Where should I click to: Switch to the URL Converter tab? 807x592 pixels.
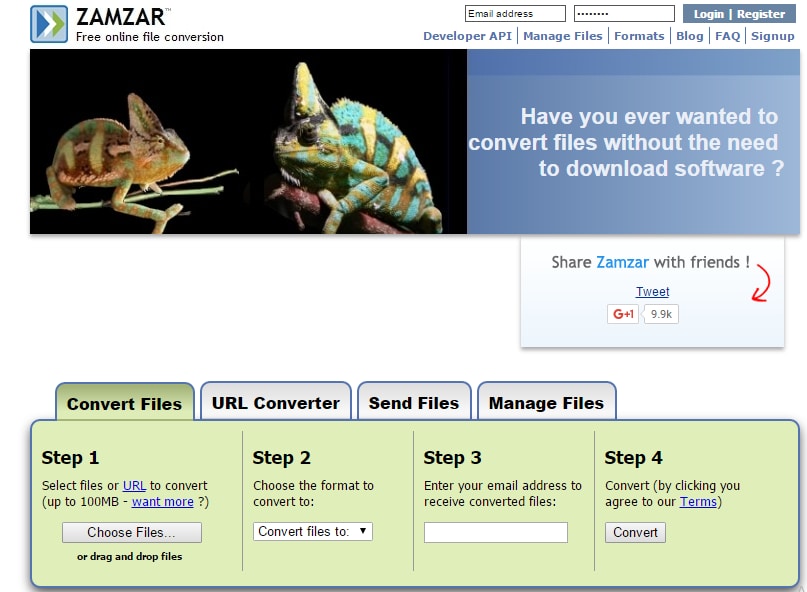pos(276,401)
